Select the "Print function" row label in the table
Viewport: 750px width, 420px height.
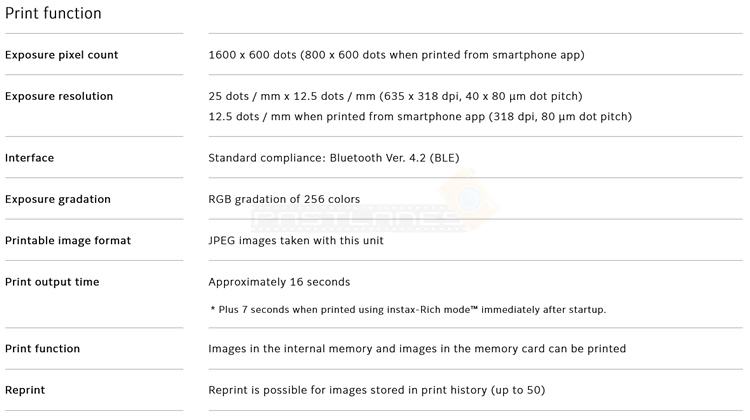(x=42, y=349)
